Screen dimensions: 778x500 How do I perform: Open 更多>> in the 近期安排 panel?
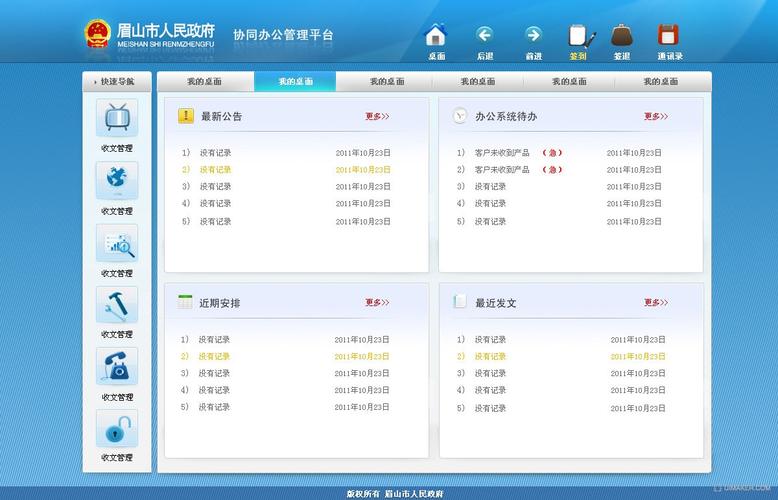coord(378,303)
